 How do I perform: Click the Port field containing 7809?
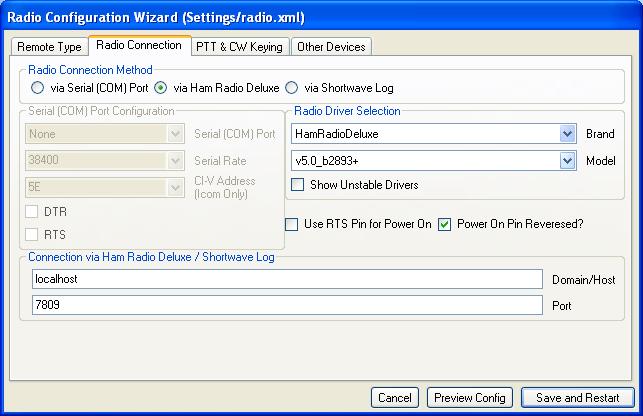(x=286, y=305)
